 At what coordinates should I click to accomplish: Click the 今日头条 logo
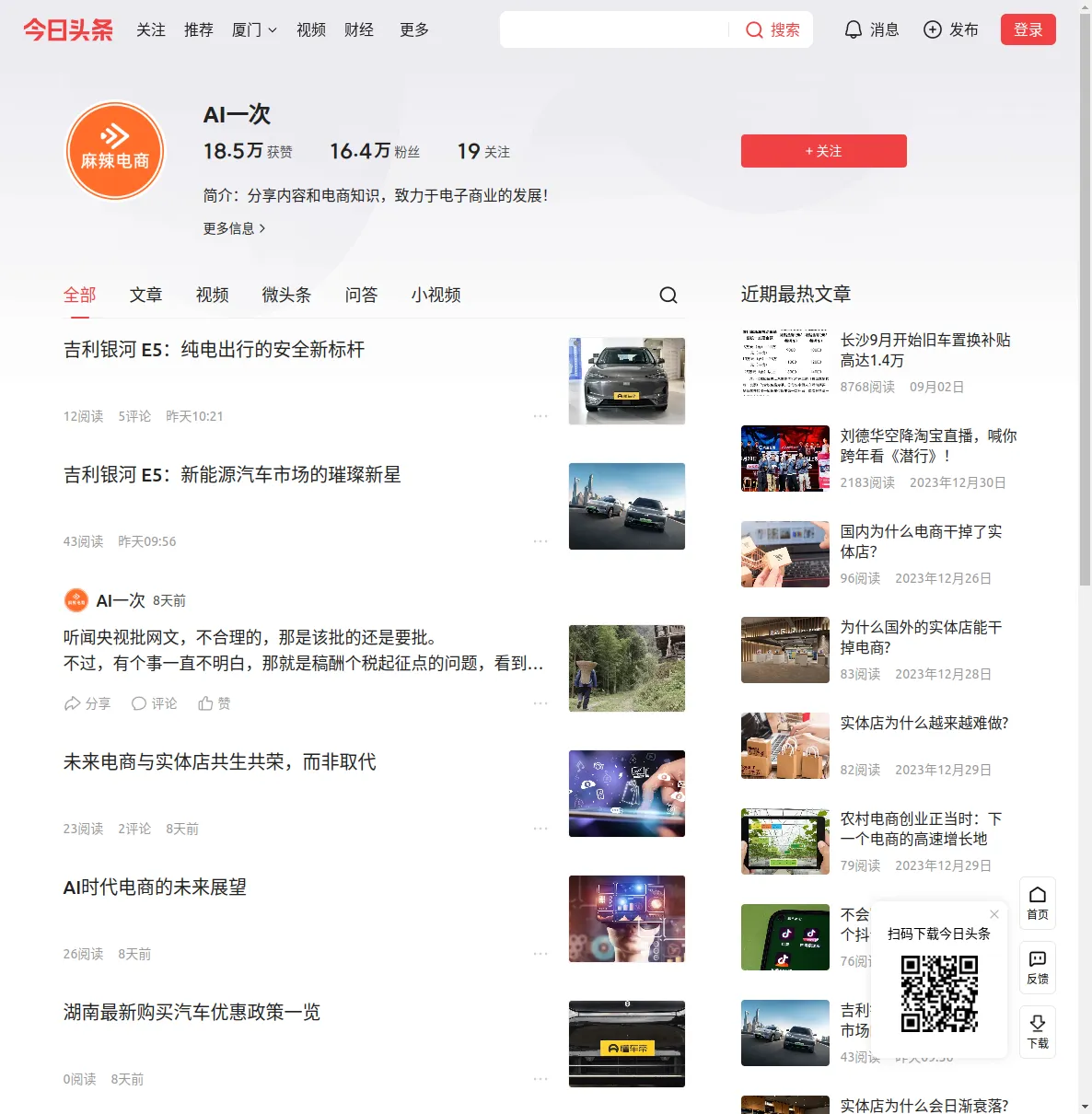tap(68, 29)
